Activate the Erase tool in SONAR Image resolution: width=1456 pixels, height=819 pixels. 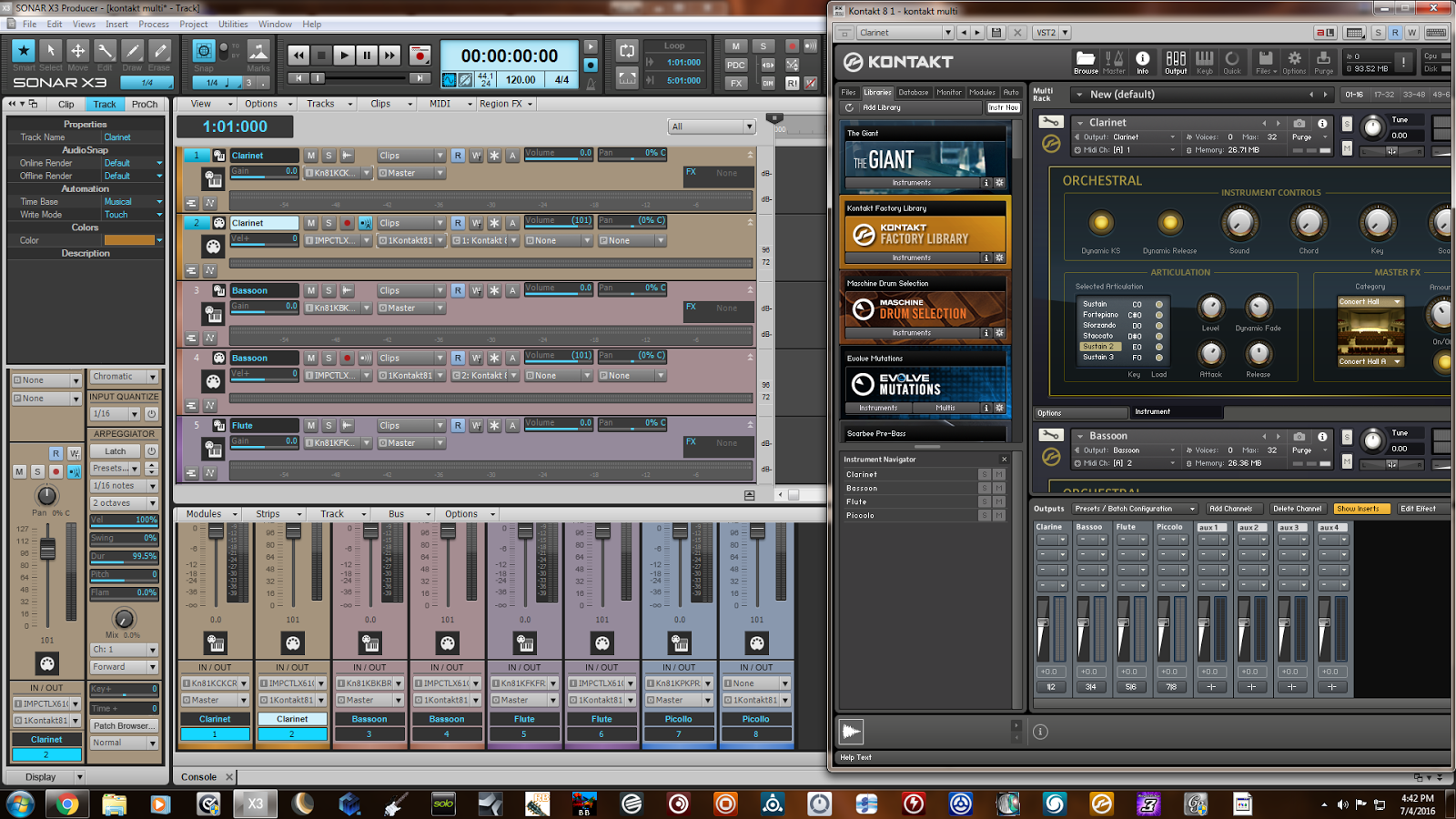pyautogui.click(x=160, y=51)
